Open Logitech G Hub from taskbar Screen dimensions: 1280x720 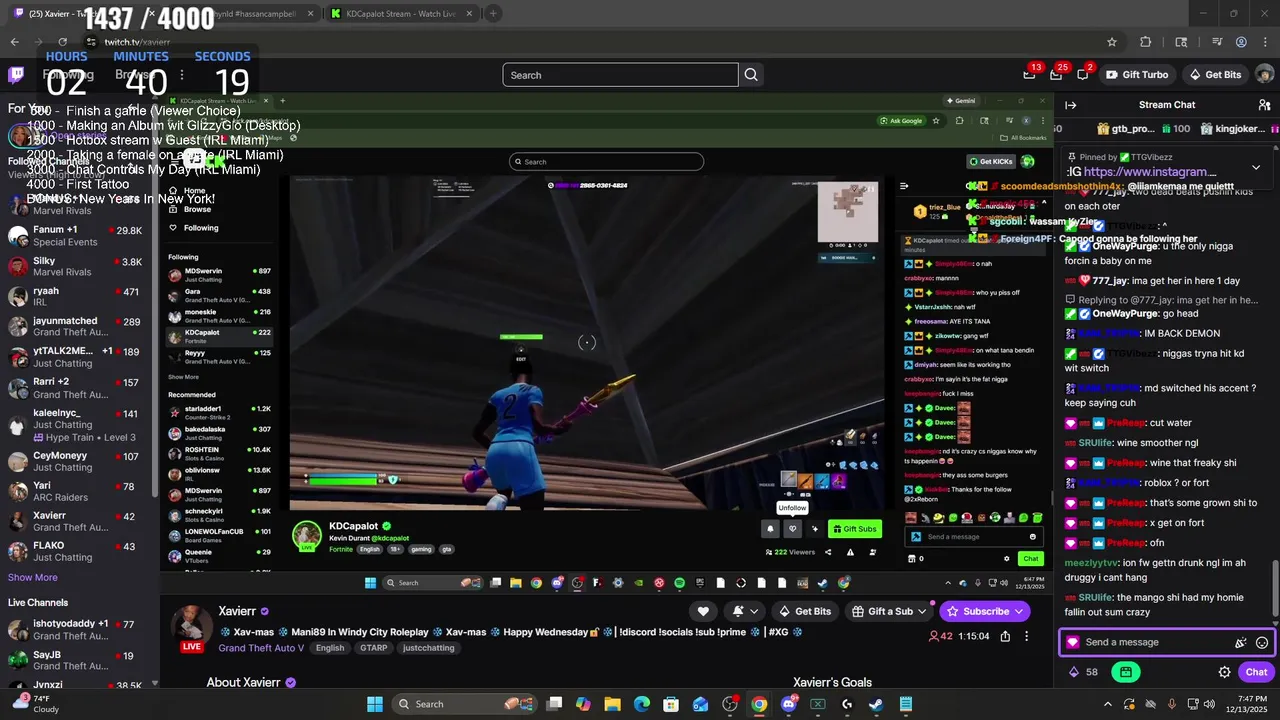coord(847,704)
